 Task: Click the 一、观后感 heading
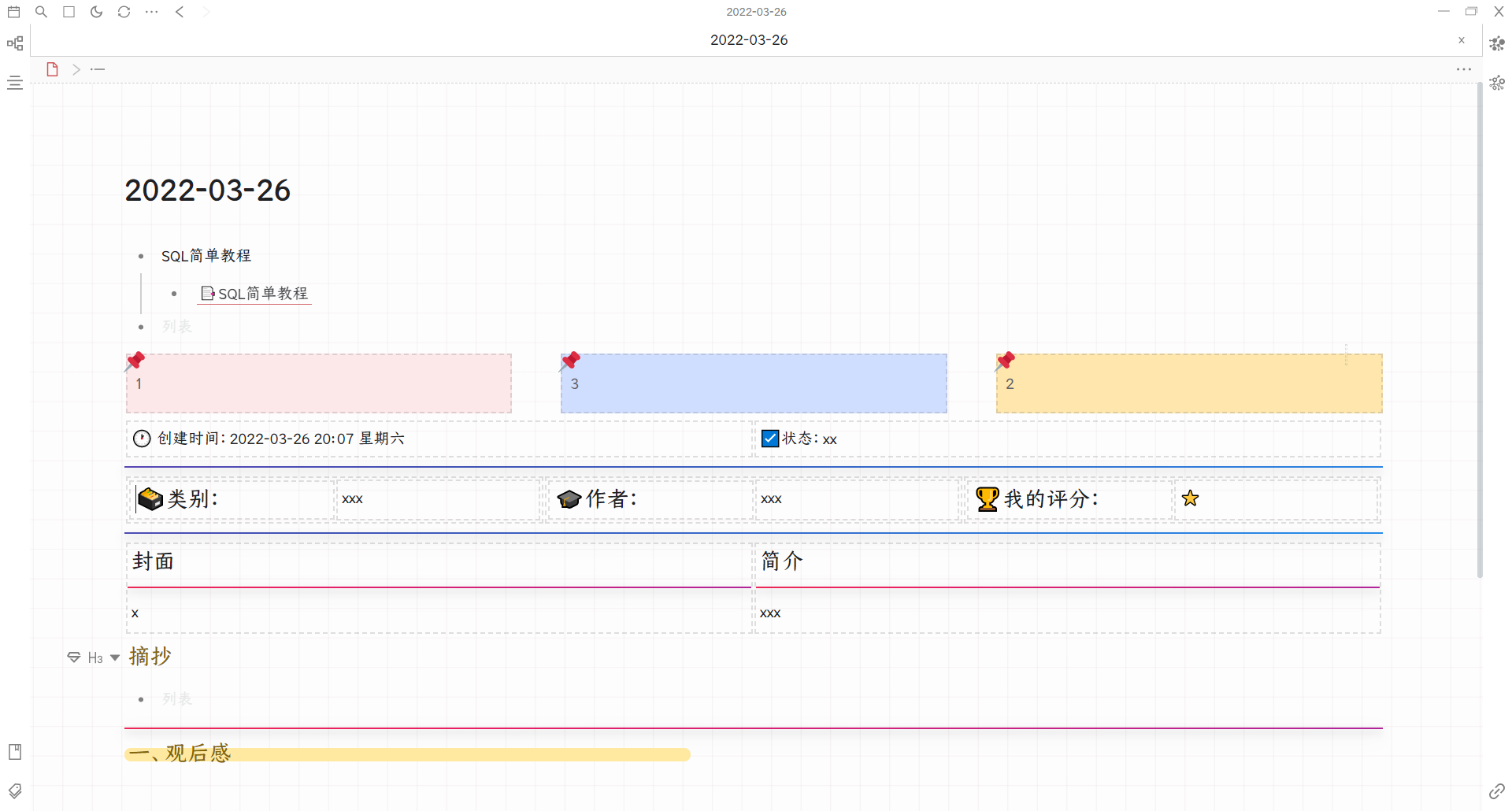pyautogui.click(x=180, y=754)
